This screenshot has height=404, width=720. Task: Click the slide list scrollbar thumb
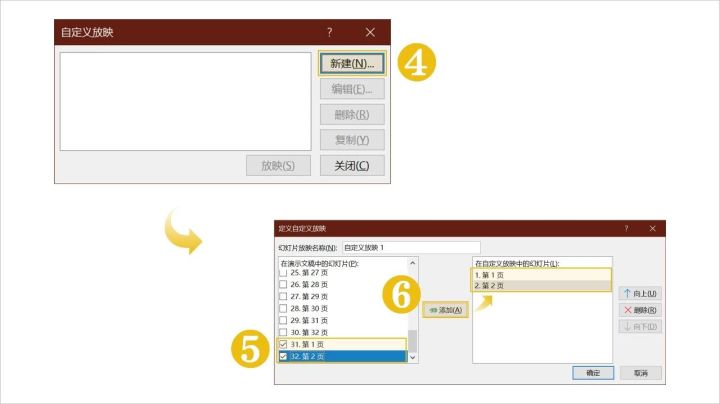(x=412, y=341)
